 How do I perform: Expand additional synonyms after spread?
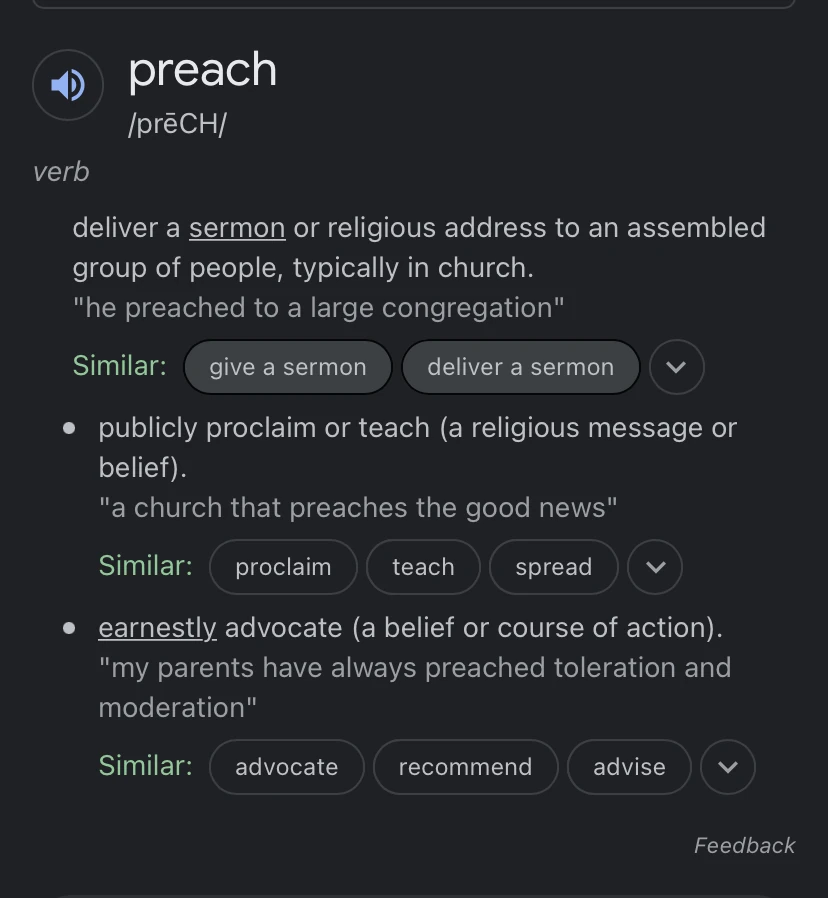coord(655,567)
